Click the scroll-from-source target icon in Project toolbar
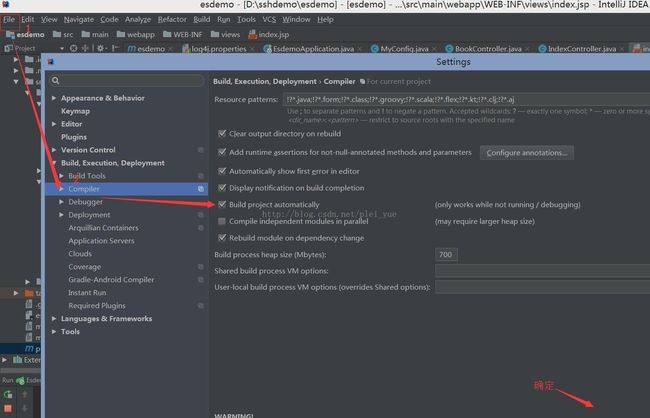This screenshot has height=418, width=650. [x=73, y=48]
